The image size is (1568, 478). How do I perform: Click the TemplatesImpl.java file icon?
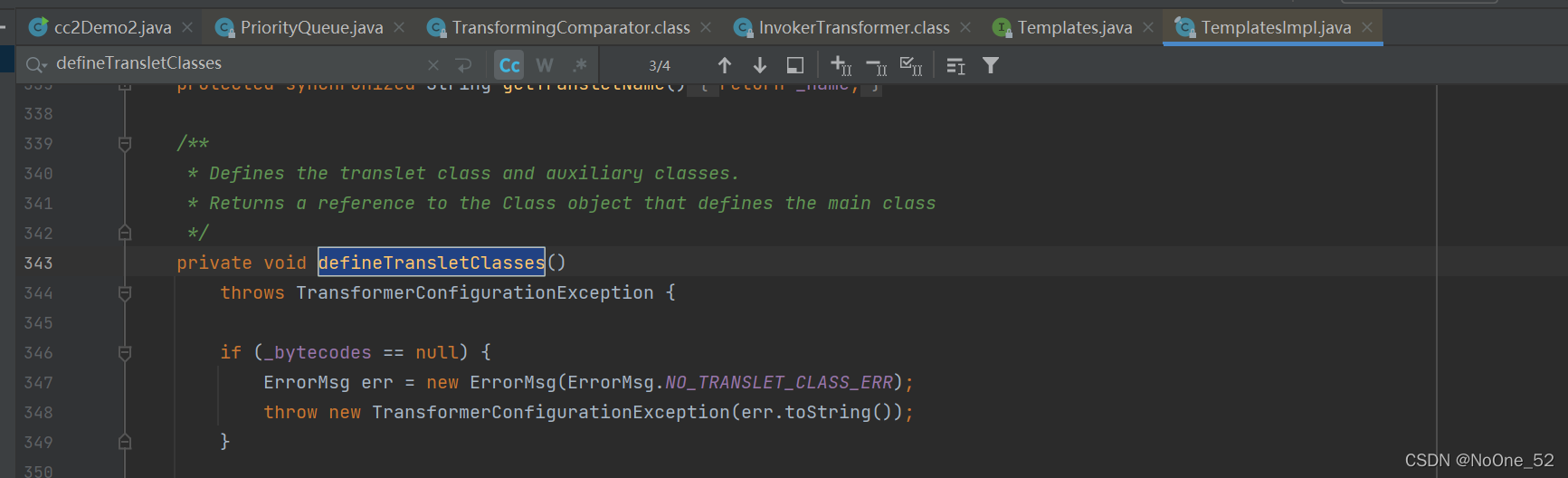1184,27
